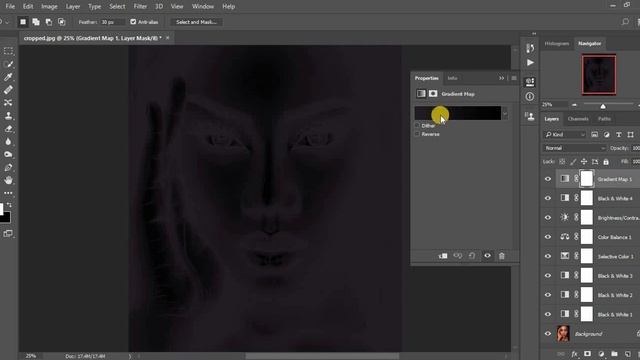Screen dimensions: 640x360
Task: Hide the Gradient Map 1 layer
Action: 548,179
